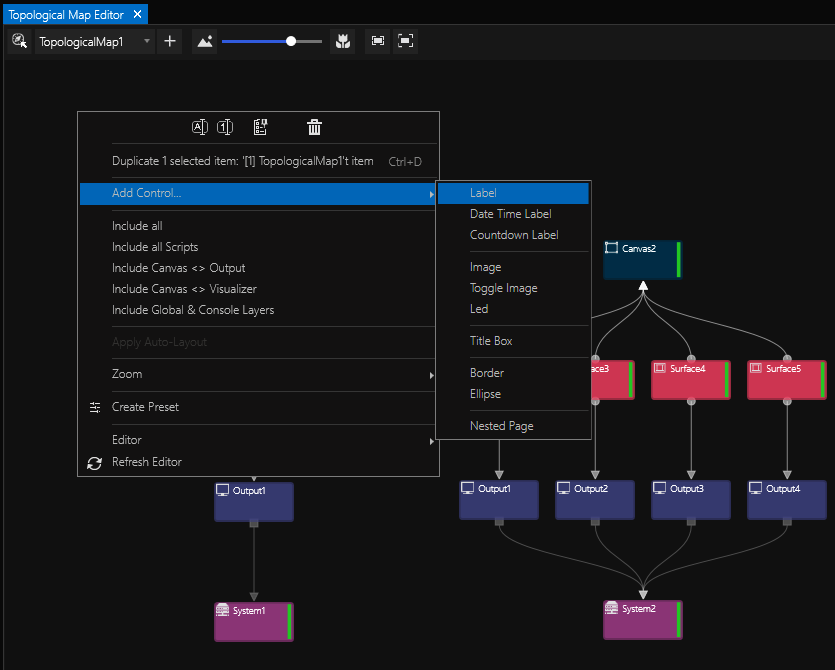The width and height of the screenshot is (835, 670).
Task: Click the rename text icon in context menu
Action: [x=199, y=127]
